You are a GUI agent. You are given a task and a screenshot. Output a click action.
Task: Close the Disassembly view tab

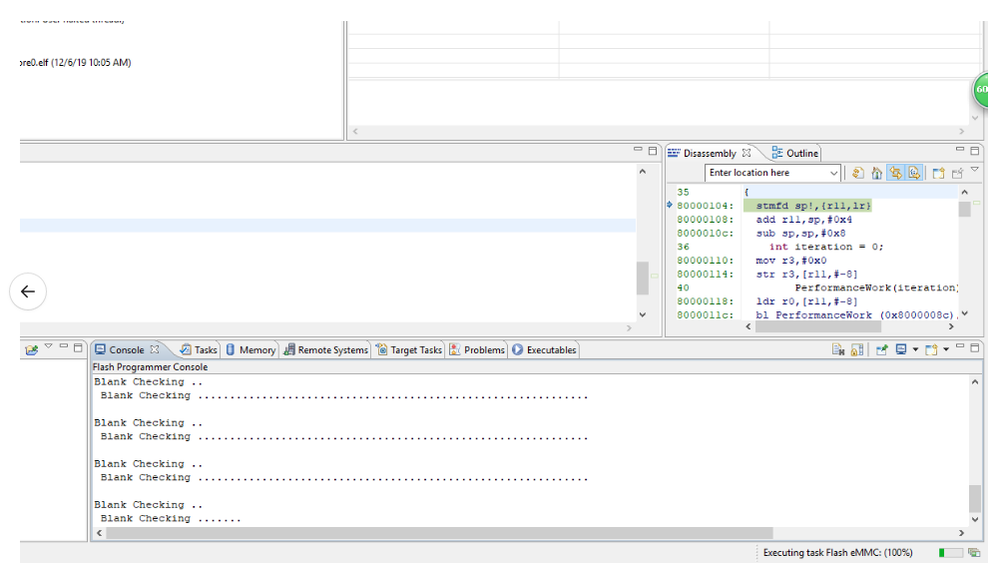pos(746,153)
